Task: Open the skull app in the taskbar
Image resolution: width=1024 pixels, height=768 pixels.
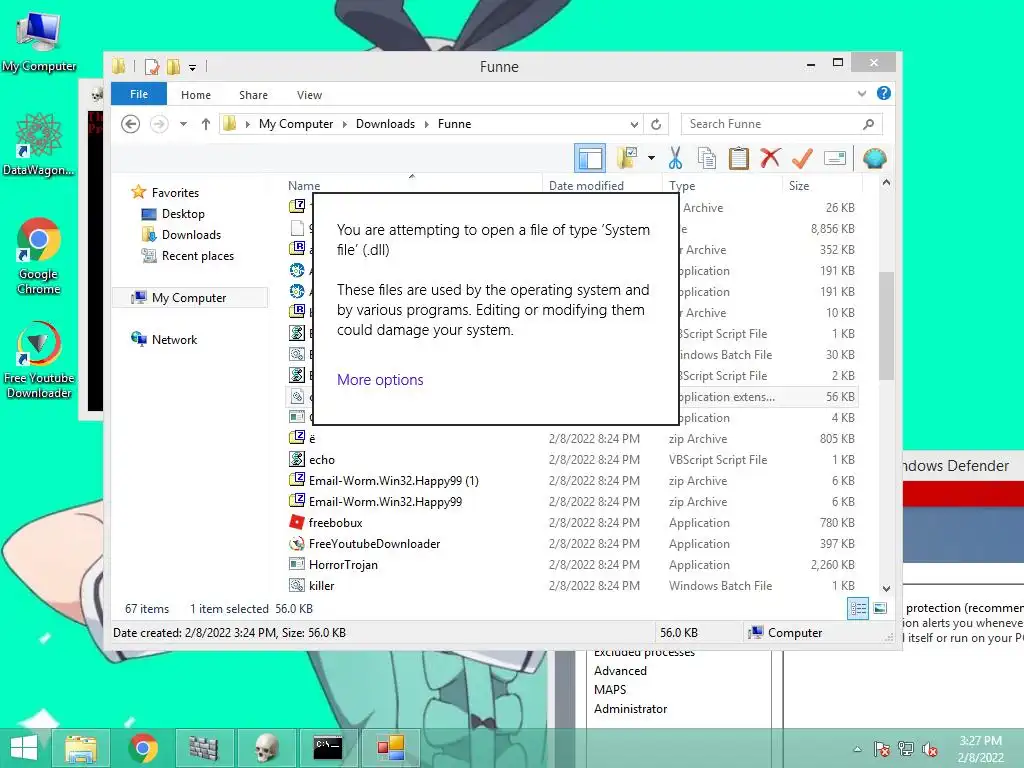Action: [266, 748]
